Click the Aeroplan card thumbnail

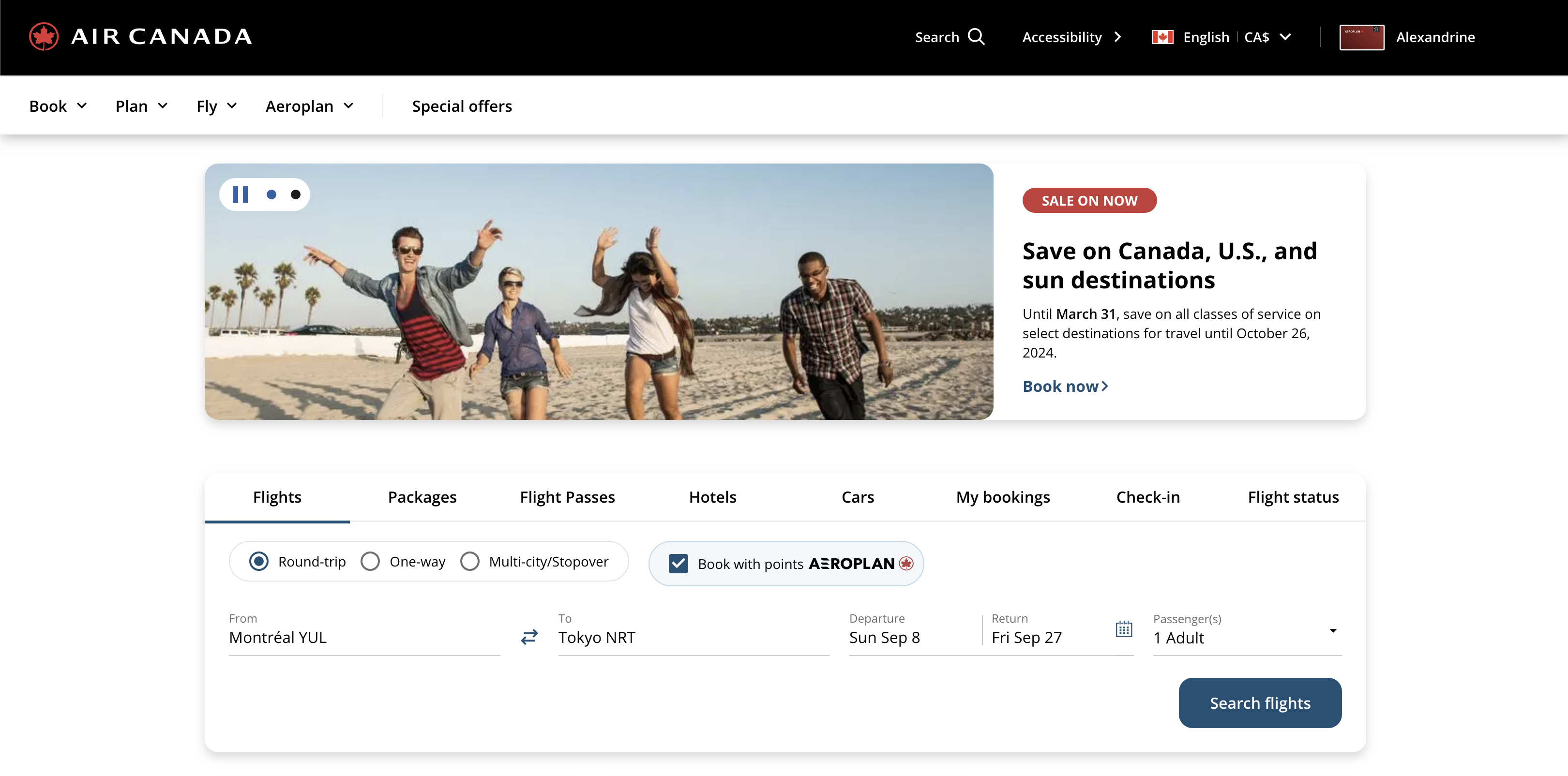pos(1362,37)
